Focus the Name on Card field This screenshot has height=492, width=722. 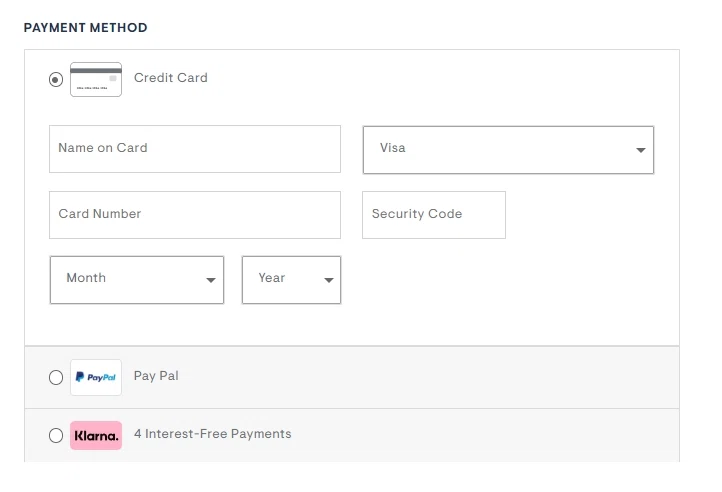coord(195,149)
